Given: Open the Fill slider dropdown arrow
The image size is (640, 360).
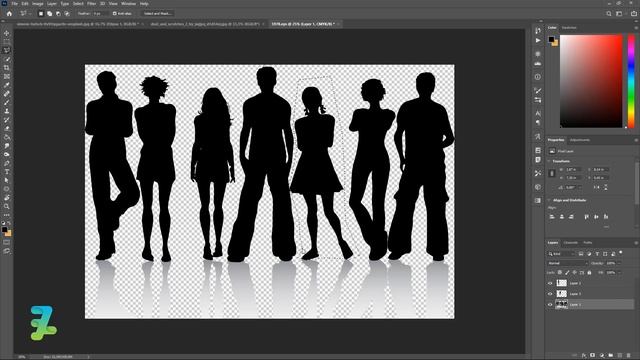Looking at the screenshot, I should (x=619, y=272).
